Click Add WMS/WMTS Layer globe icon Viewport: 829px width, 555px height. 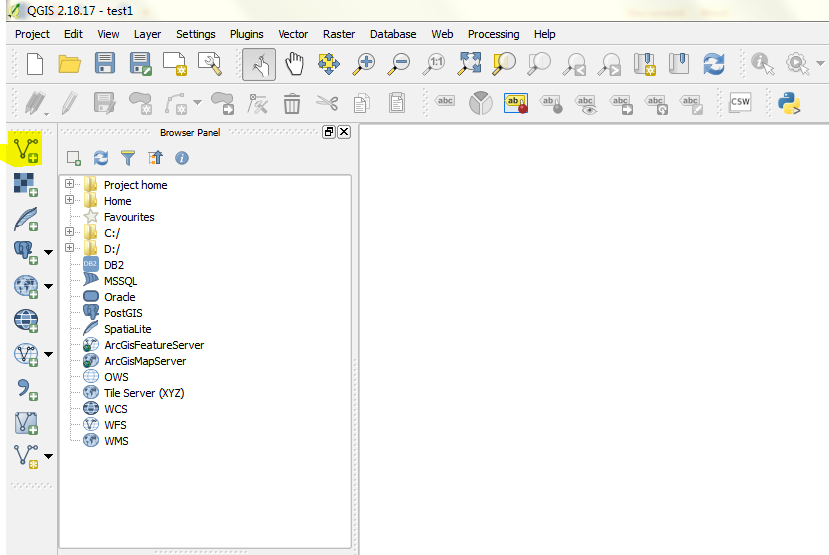click(x=26, y=286)
